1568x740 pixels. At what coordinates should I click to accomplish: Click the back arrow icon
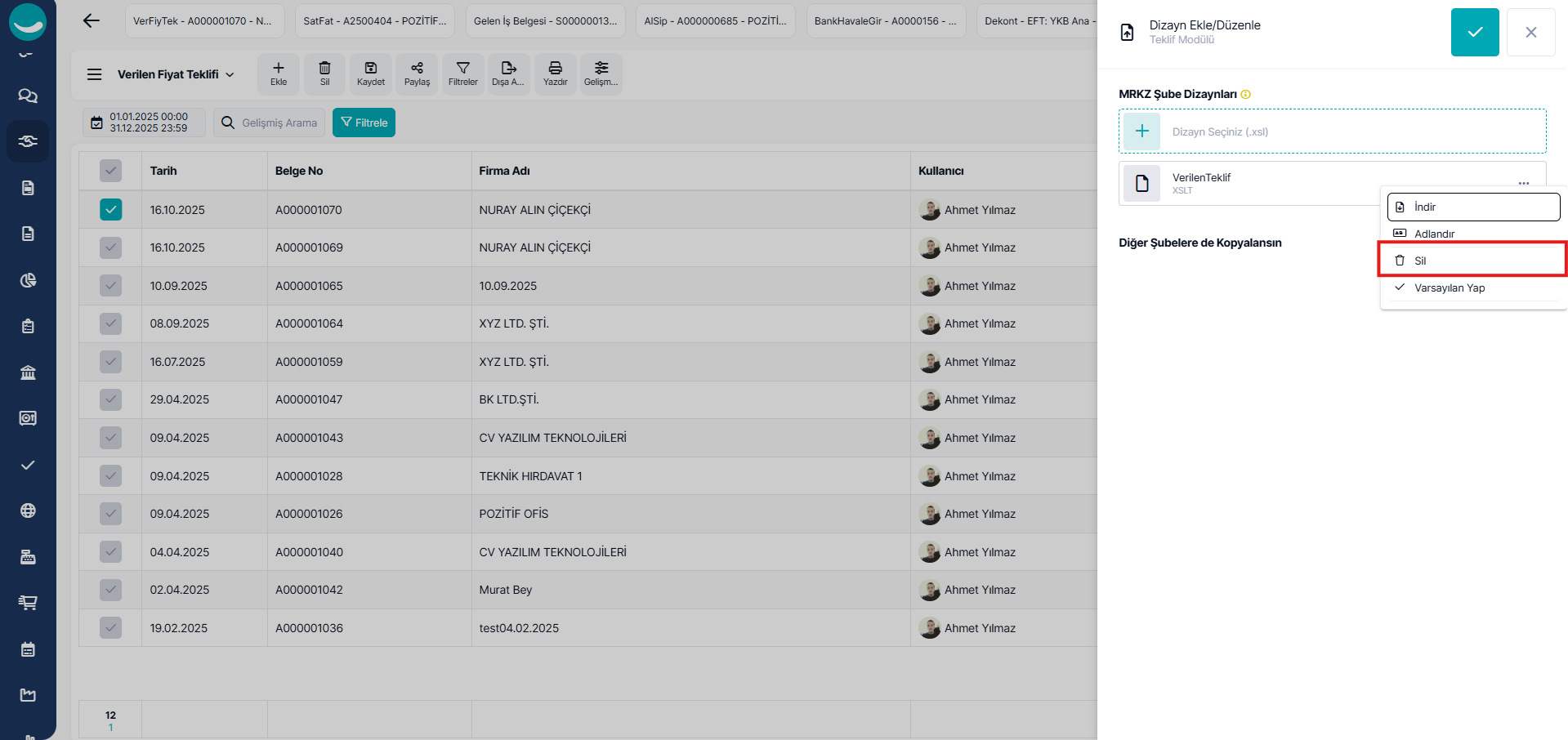92,21
